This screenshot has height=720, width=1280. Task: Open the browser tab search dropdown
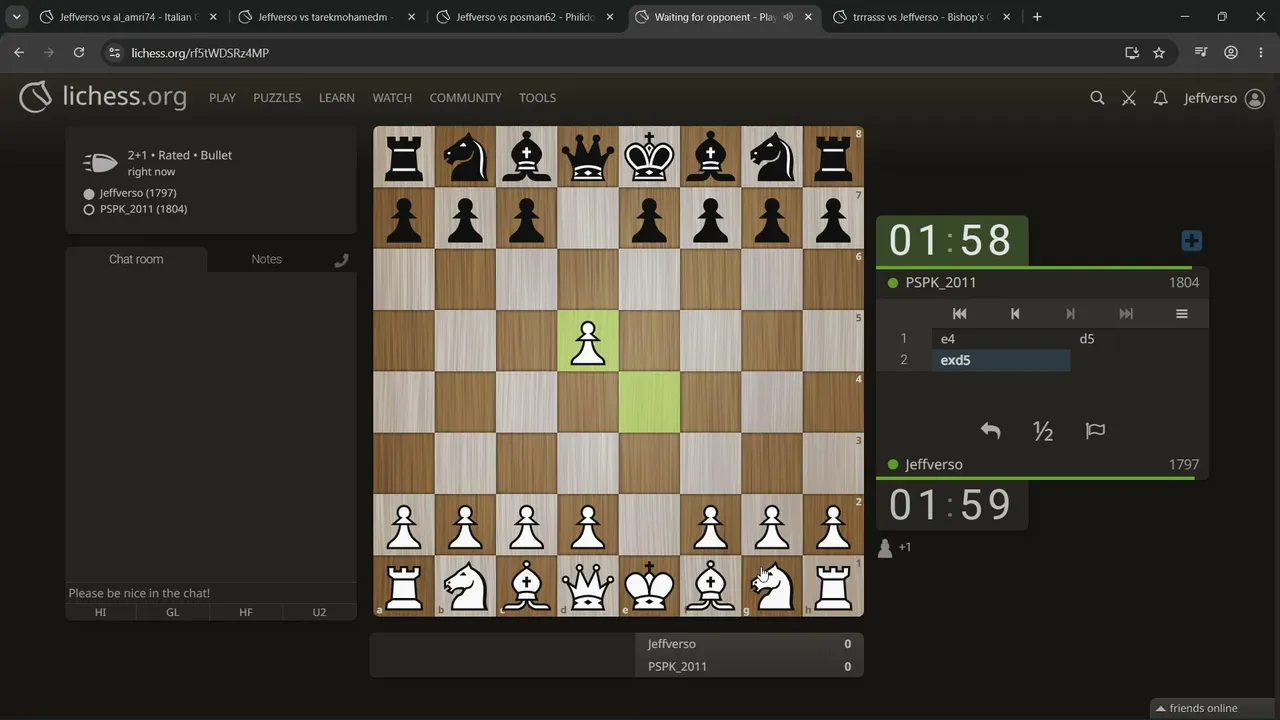point(17,17)
